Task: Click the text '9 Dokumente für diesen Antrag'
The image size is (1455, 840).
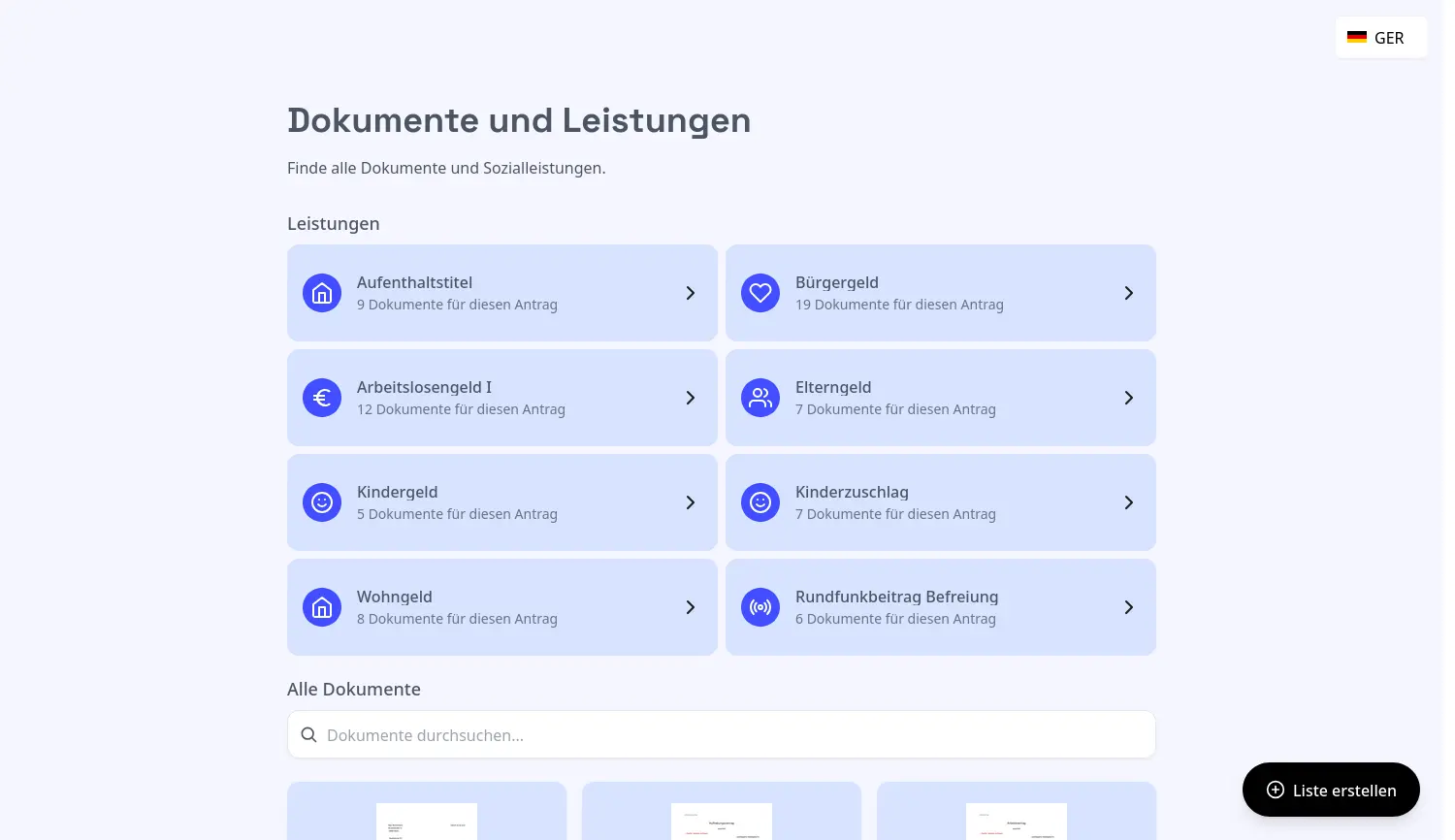Action: pyautogui.click(x=457, y=305)
